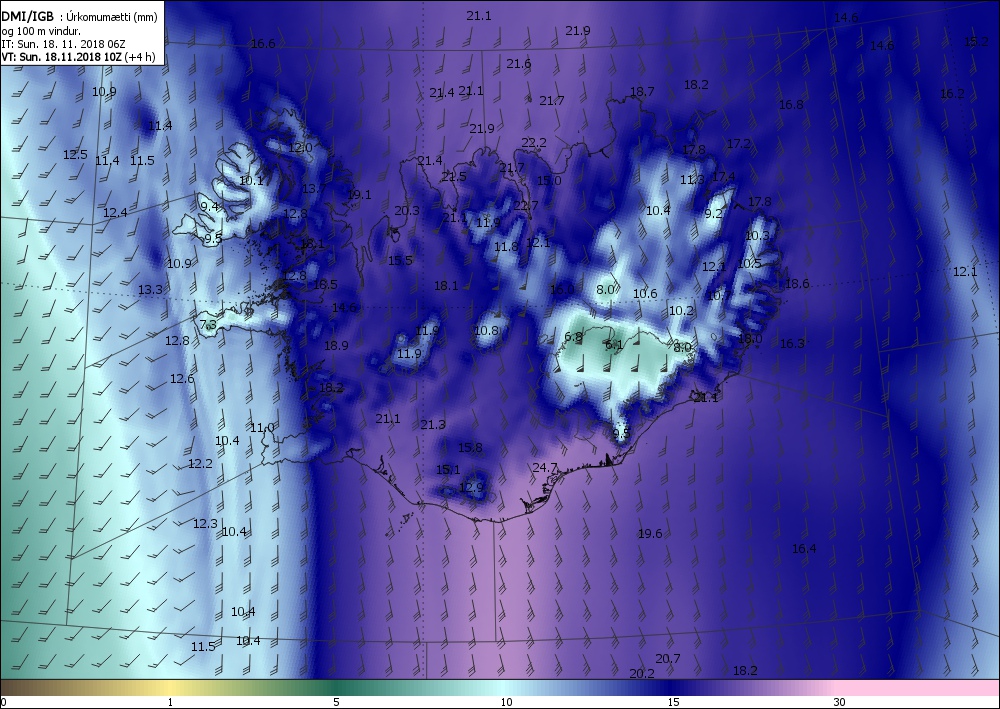
Task: Click the 15.8 value on the map
Action: (x=470, y=448)
